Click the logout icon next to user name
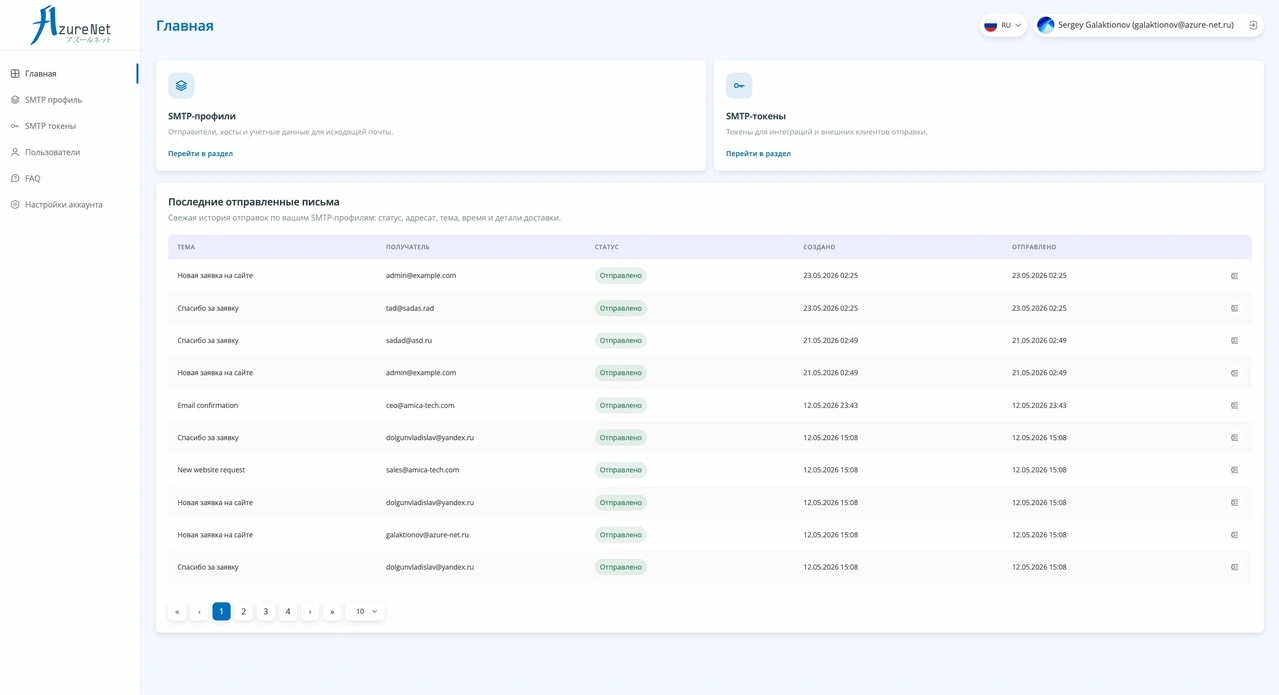This screenshot has width=1279, height=695. coord(1253,25)
